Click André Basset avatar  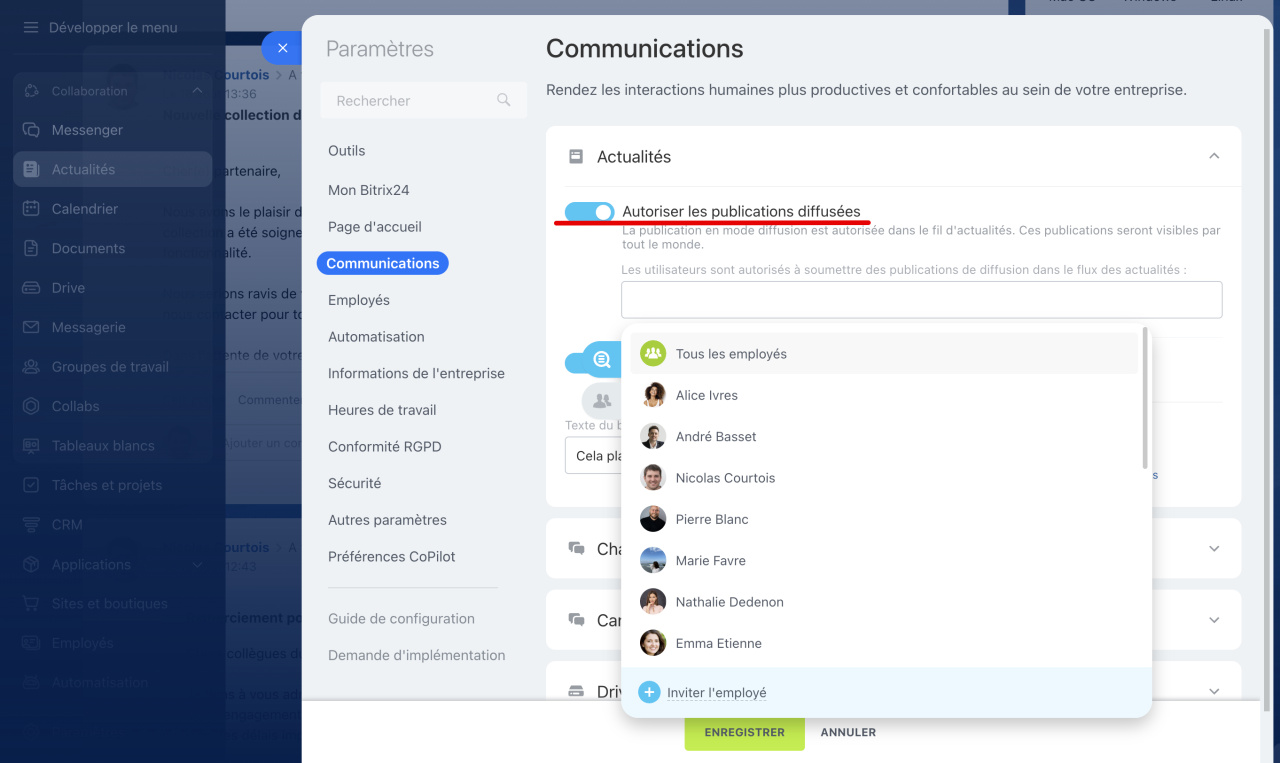[x=653, y=436]
